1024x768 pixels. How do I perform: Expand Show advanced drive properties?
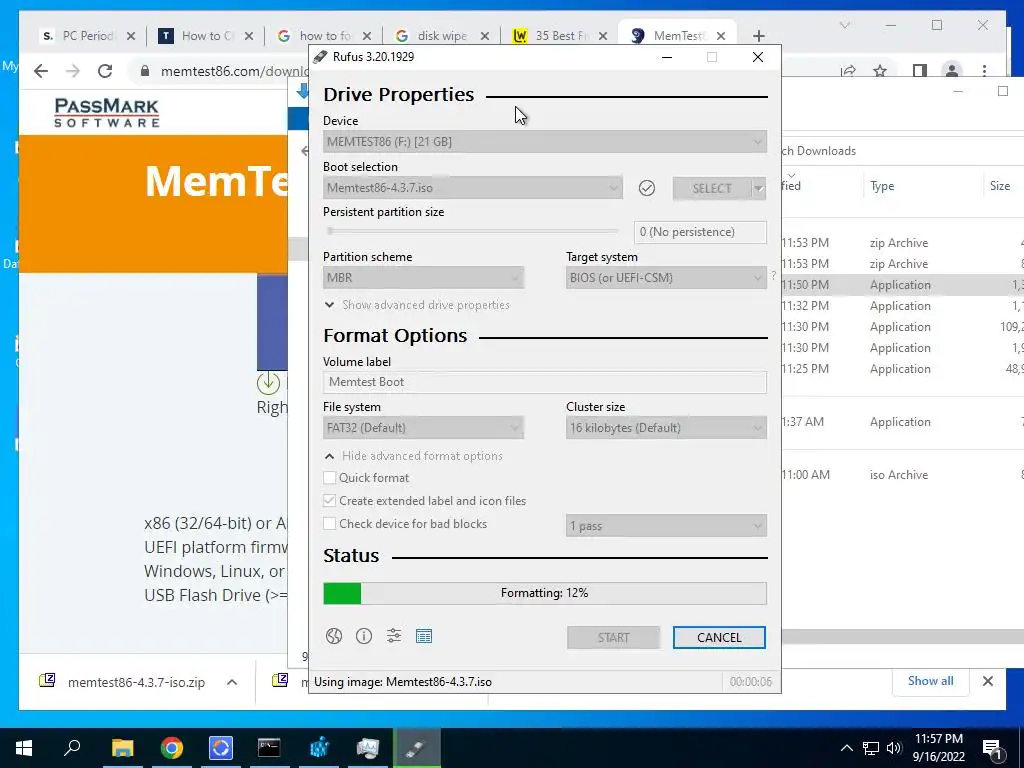point(417,305)
